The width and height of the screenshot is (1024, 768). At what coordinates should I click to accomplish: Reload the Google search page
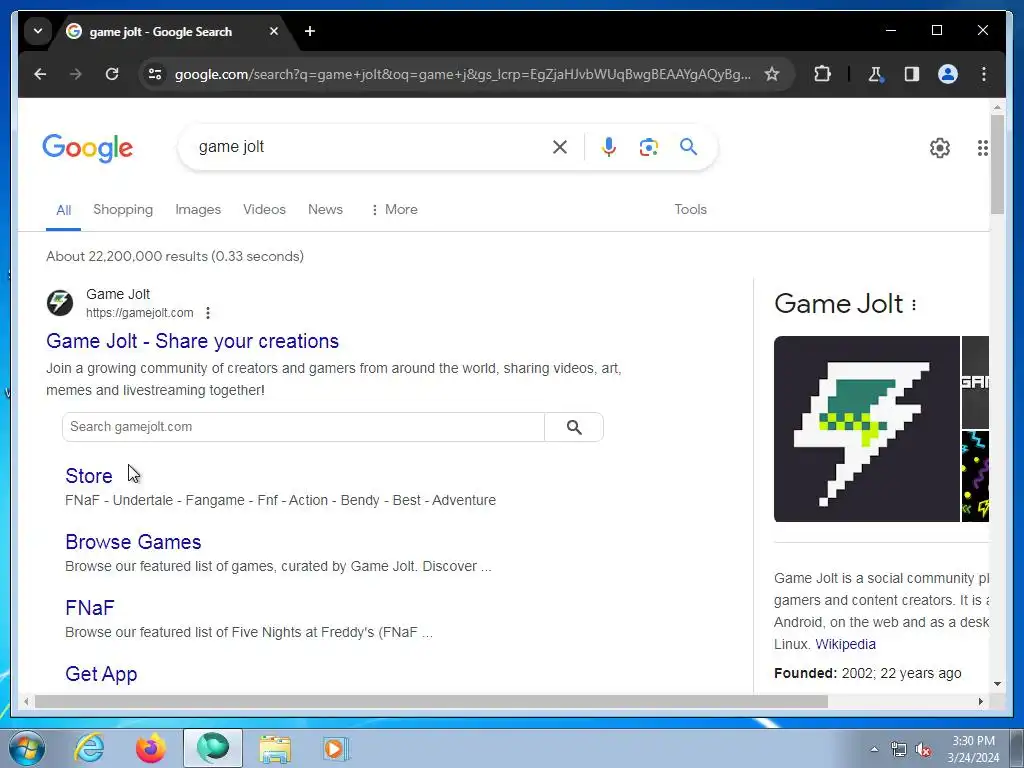point(112,74)
